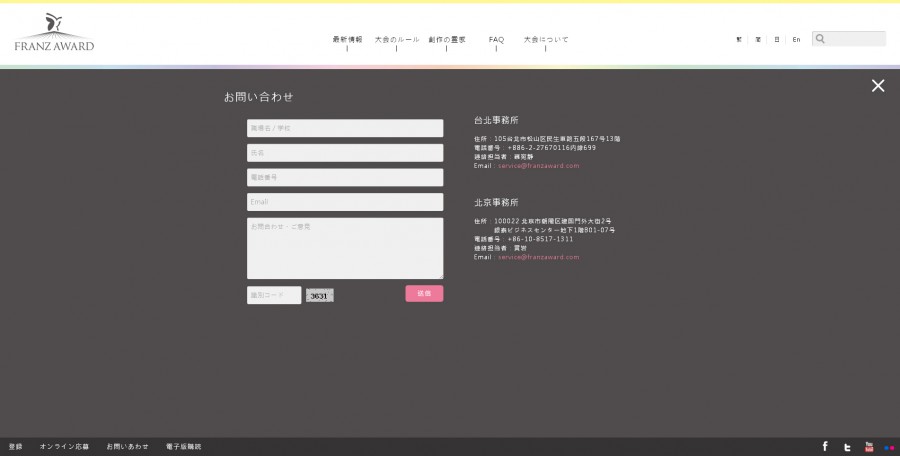
Task: Open the YouTube icon in footer
Action: [x=869, y=447]
